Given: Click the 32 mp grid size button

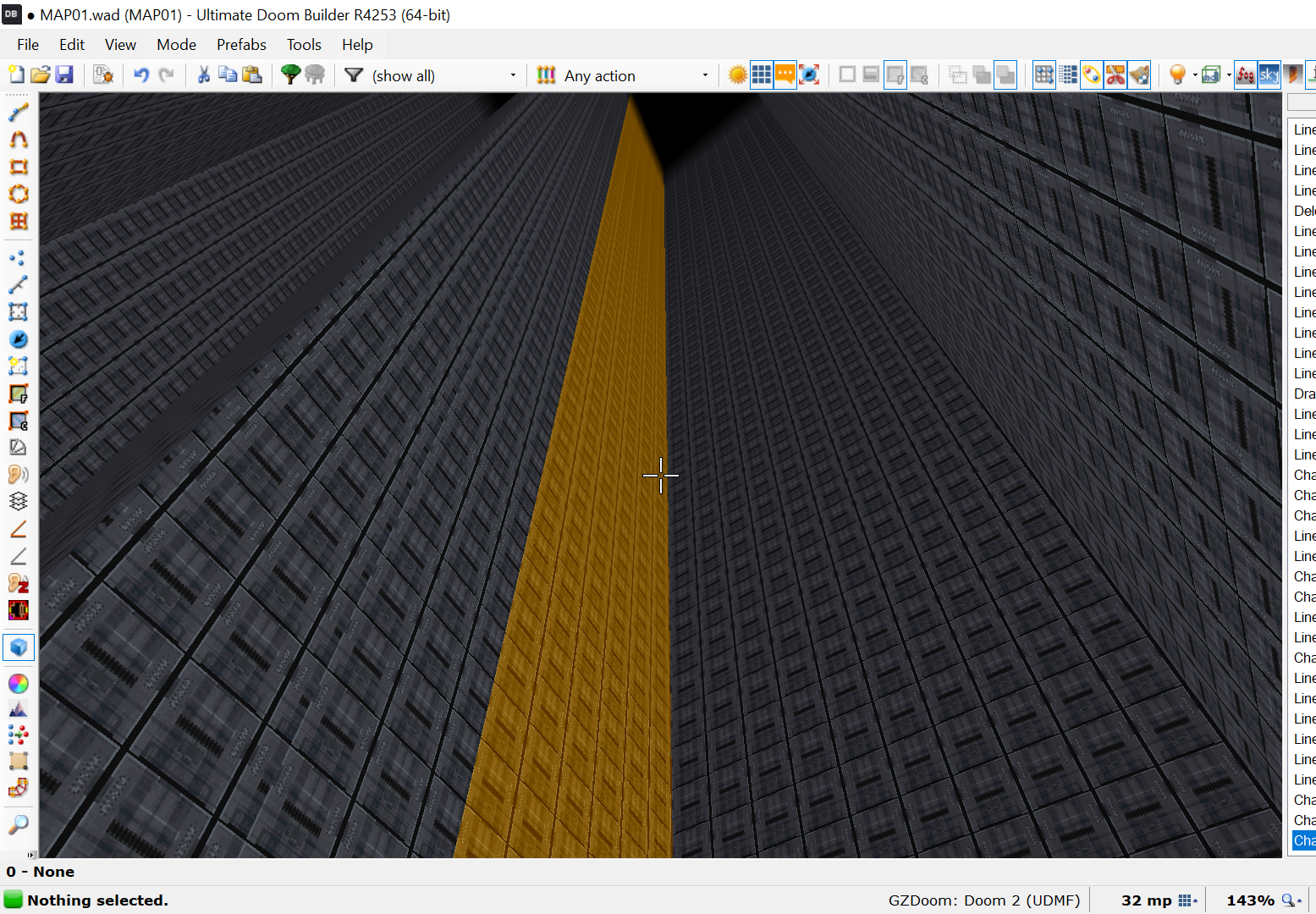Looking at the screenshot, I should [1158, 900].
